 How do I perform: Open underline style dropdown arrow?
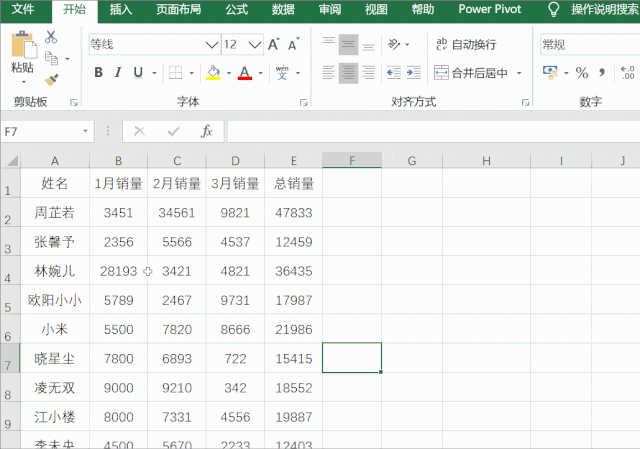coord(154,73)
